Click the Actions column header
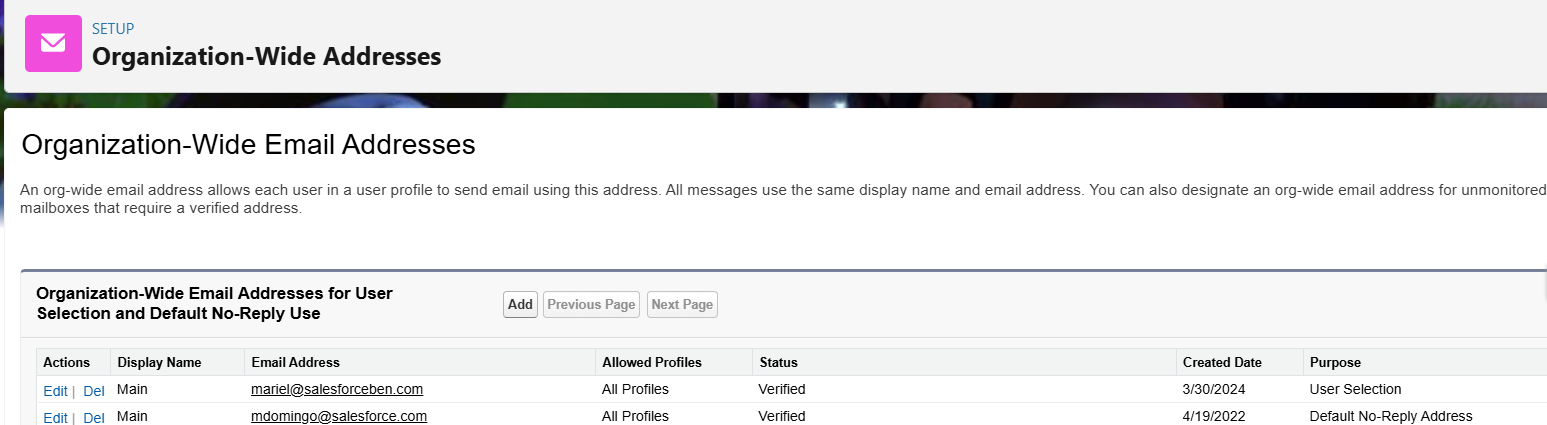The height and width of the screenshot is (425, 1547). (66, 362)
